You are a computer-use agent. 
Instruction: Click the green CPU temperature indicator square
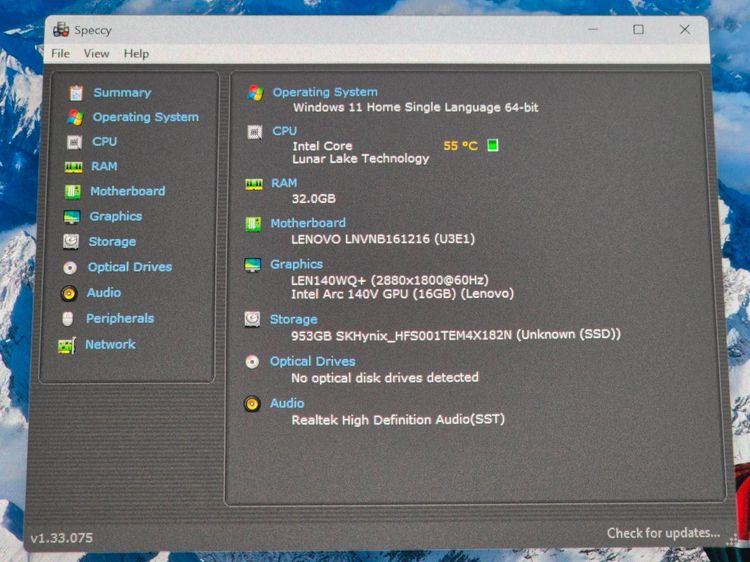pos(493,145)
